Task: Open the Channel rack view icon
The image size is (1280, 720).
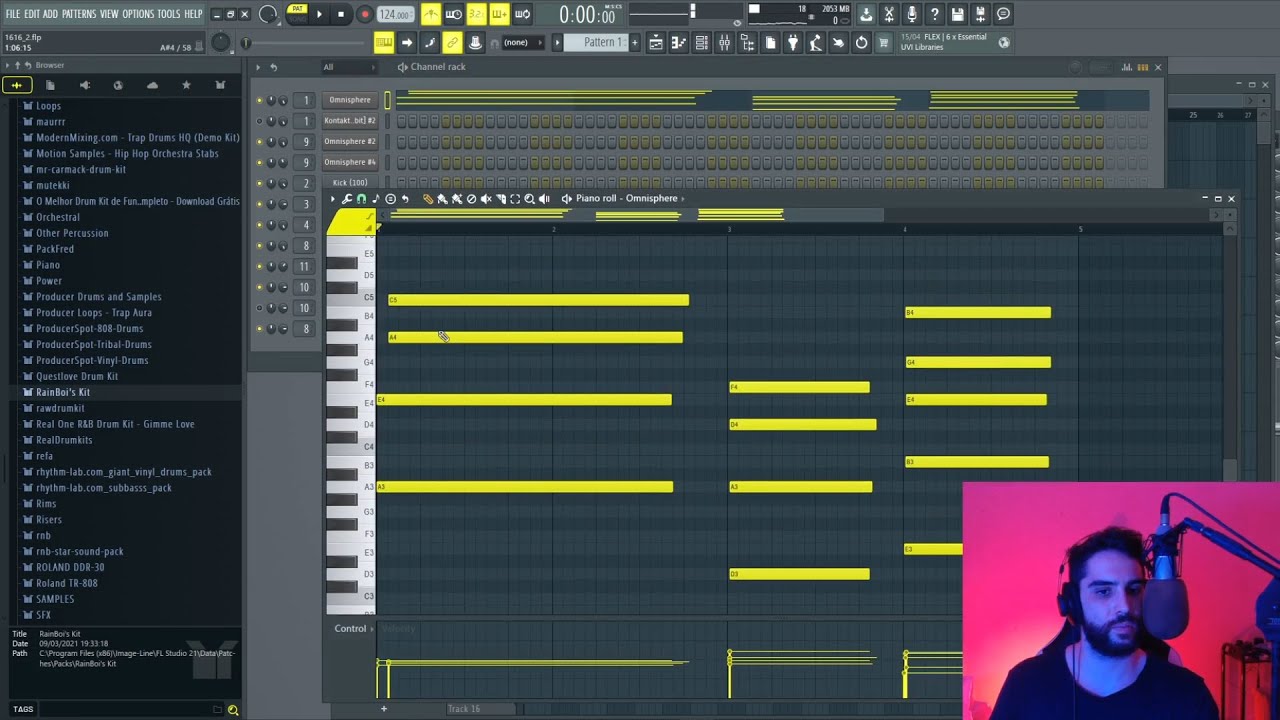Action: [x=702, y=43]
